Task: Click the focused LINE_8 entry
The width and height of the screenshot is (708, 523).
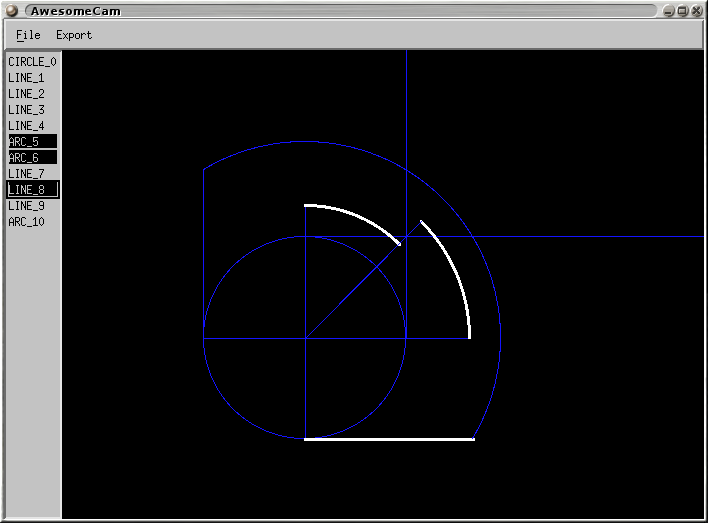Action: click(33, 190)
